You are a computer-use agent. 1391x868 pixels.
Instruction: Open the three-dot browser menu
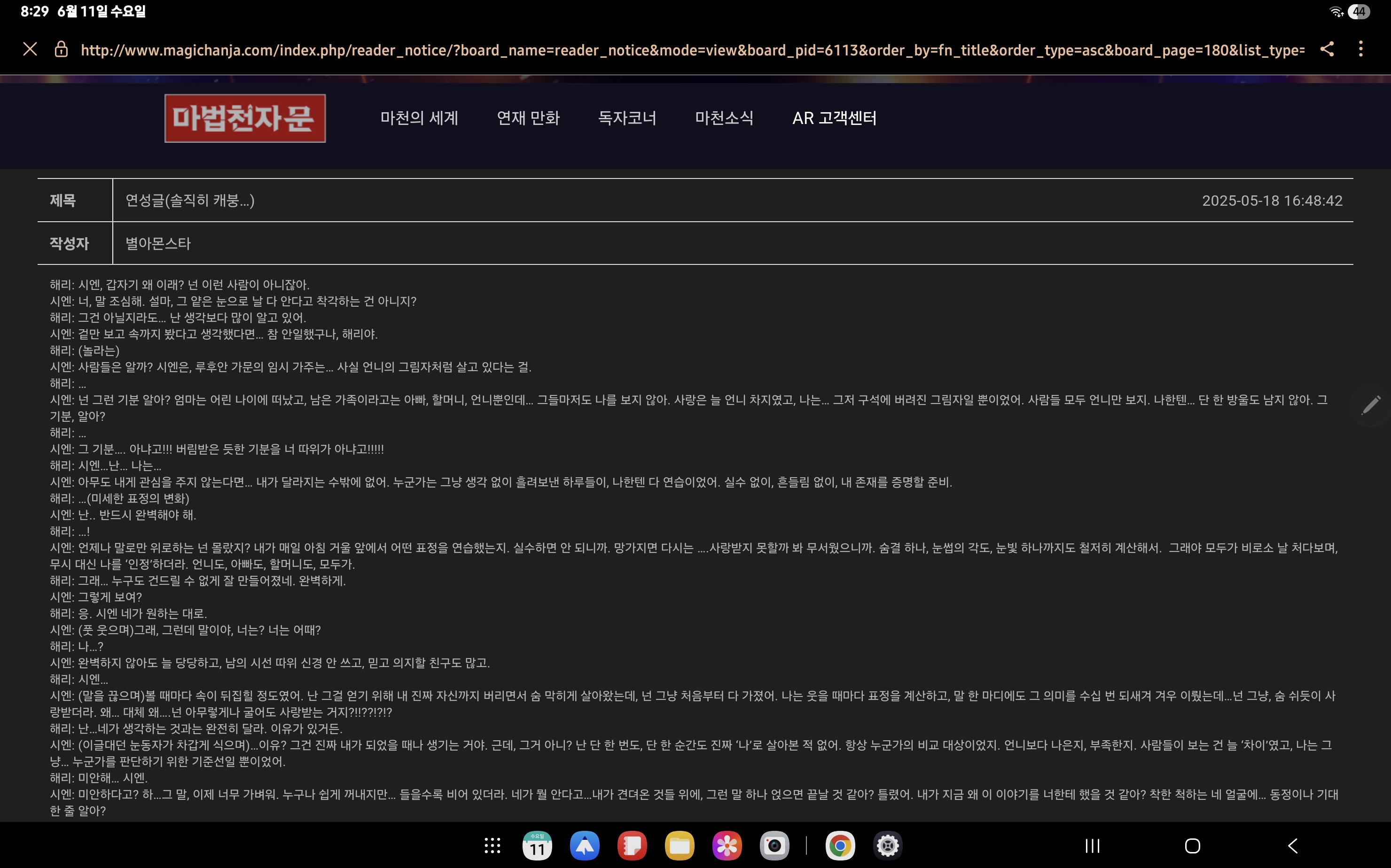point(1360,49)
